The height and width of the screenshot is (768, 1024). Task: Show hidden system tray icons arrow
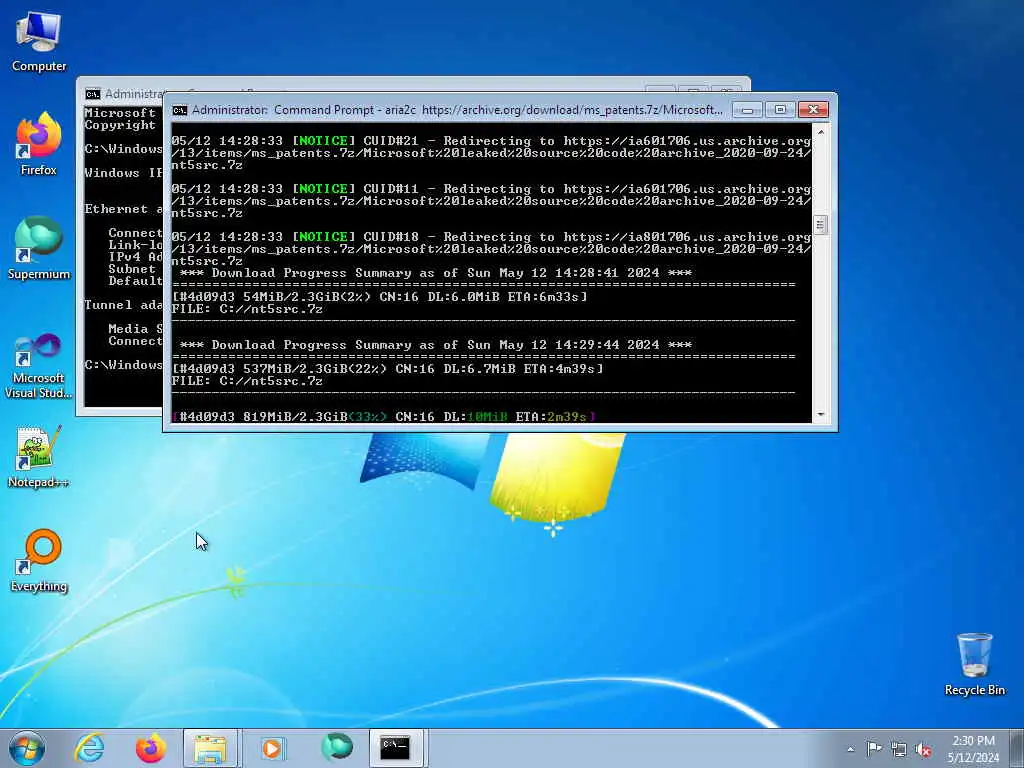(x=850, y=749)
